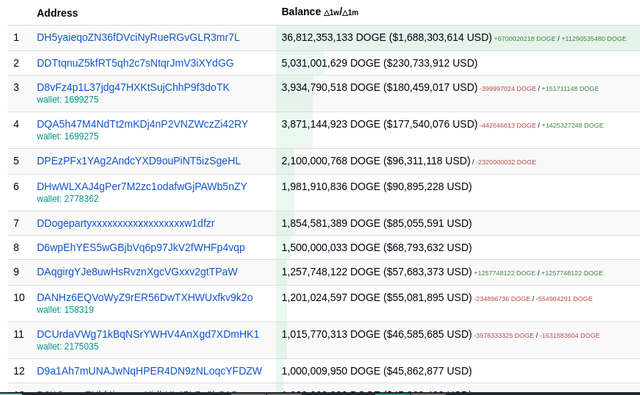Click weekly change -3976333325 DOGE
This screenshot has width=640, height=395.
click(504, 335)
